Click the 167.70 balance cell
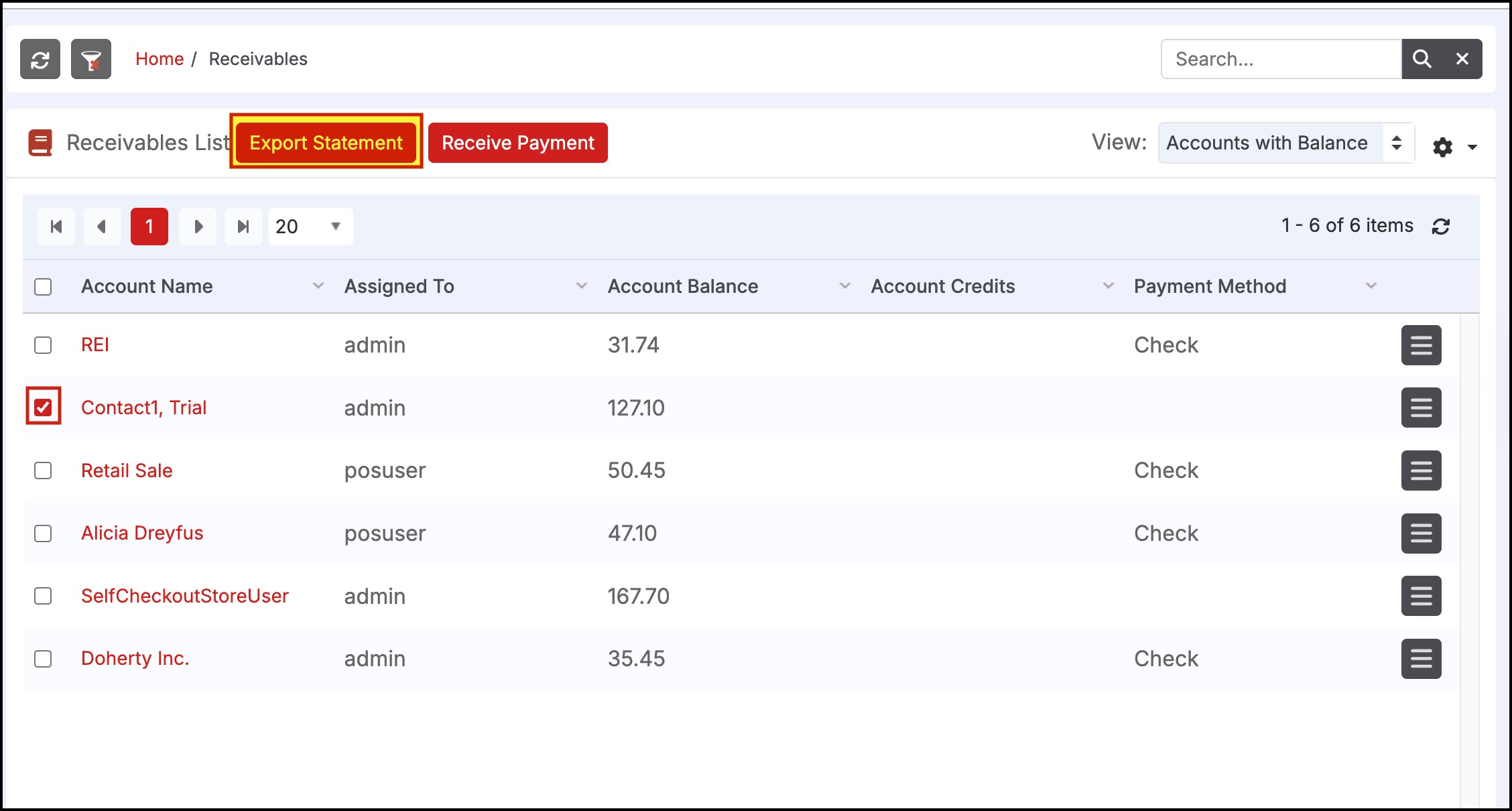The image size is (1512, 811). [639, 596]
